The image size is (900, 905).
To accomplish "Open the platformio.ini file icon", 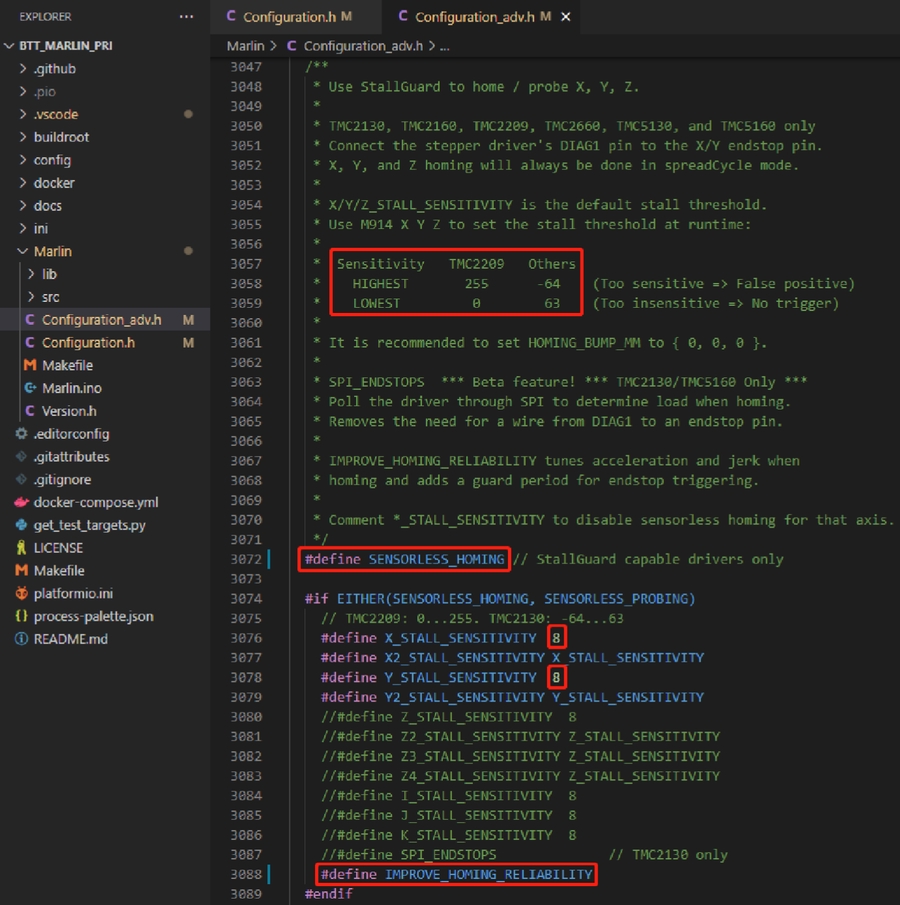I will 22,594.
